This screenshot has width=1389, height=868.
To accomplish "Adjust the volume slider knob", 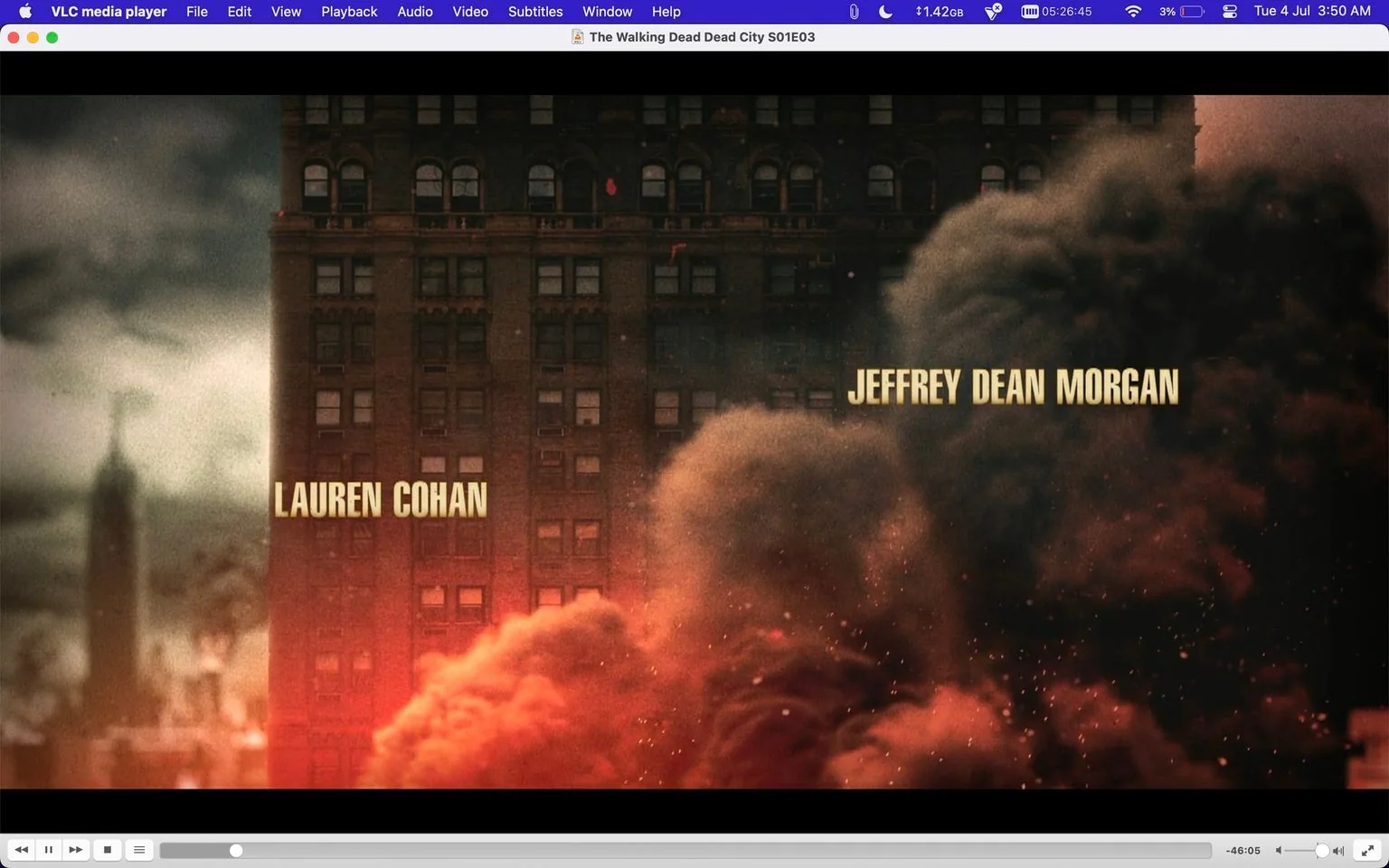I will [1322, 851].
